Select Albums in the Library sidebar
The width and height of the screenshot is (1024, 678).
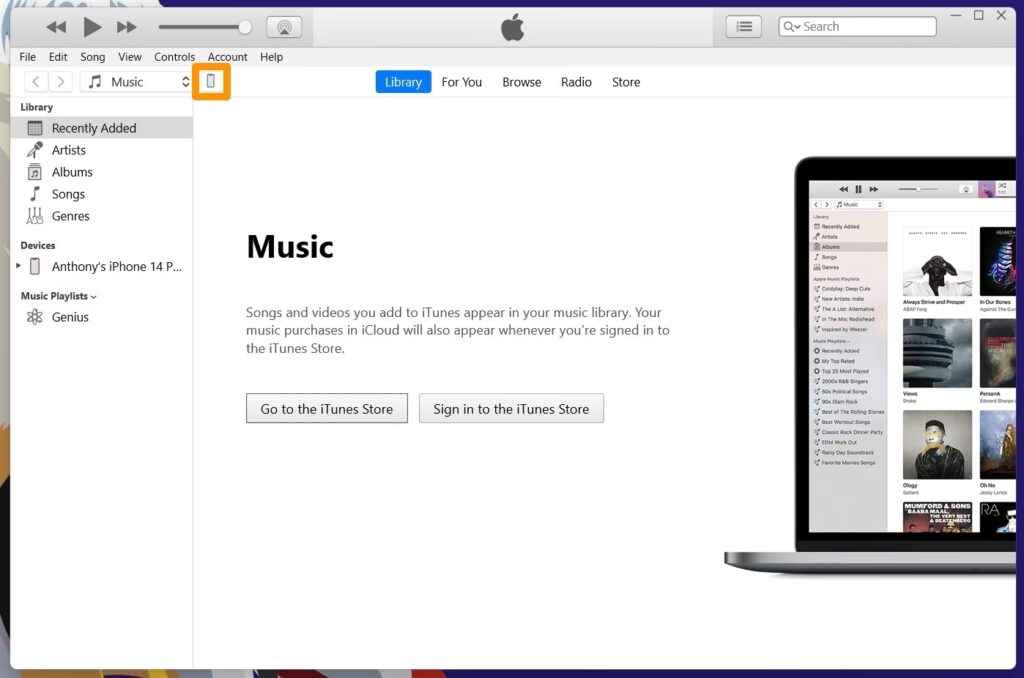tap(71, 172)
